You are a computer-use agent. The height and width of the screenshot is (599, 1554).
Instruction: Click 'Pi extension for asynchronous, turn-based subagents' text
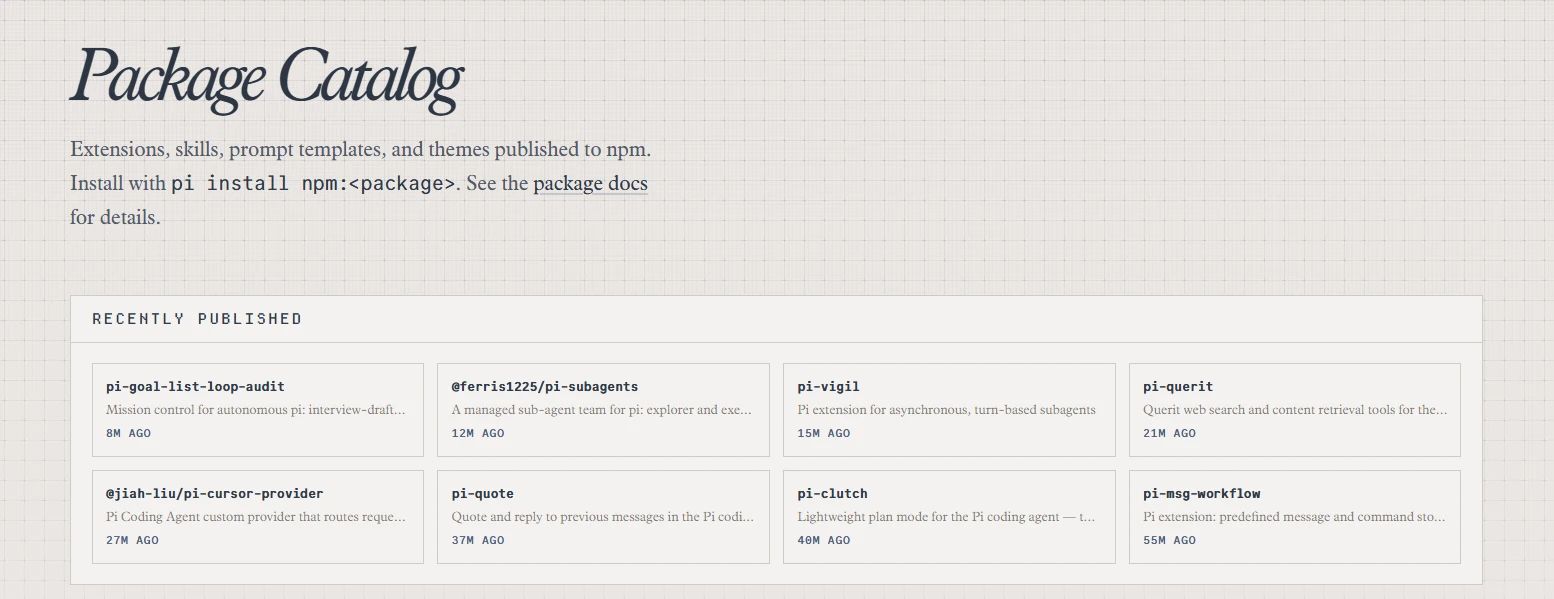pos(947,410)
